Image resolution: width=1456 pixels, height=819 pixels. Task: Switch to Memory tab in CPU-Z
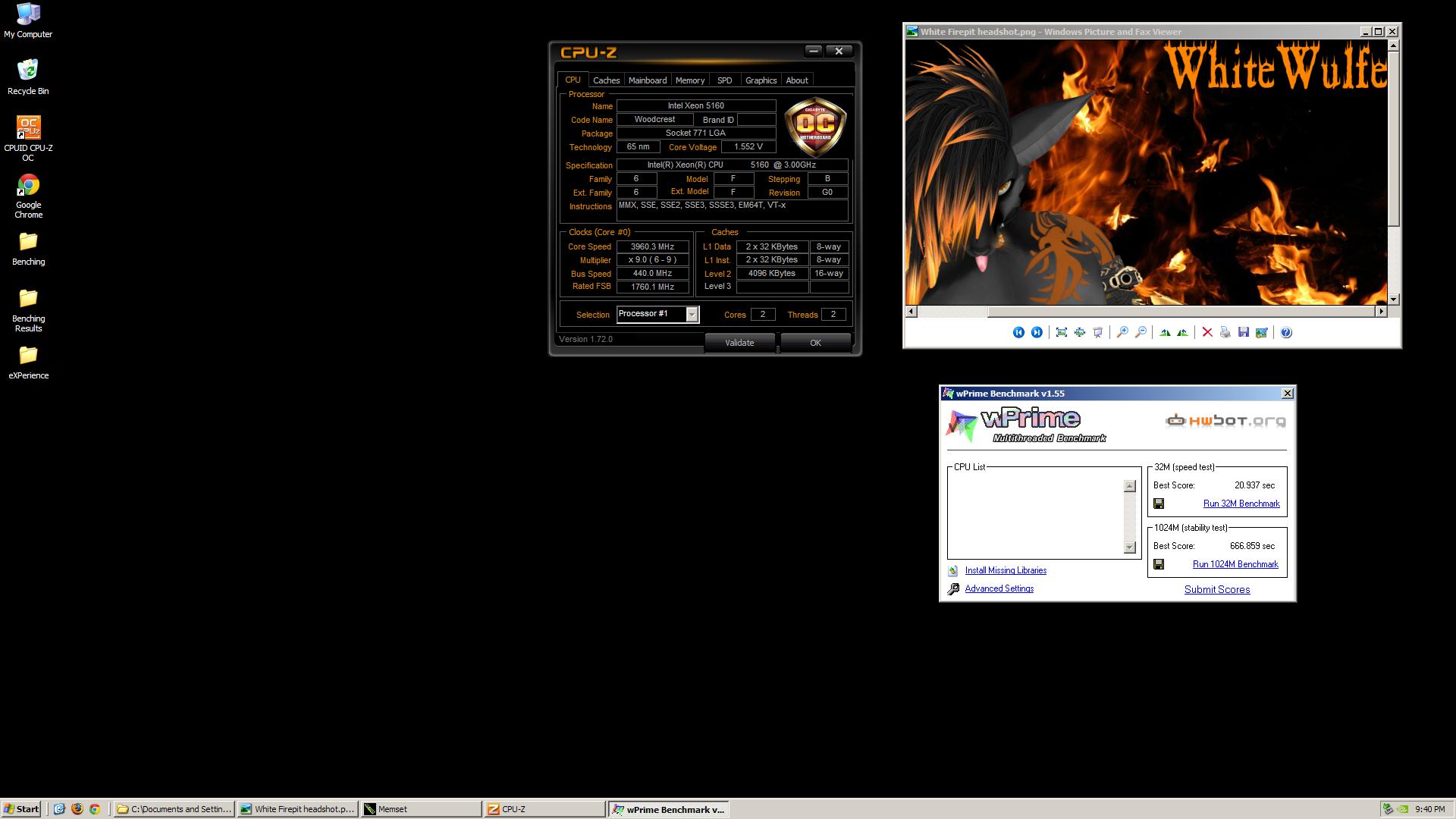coord(690,80)
